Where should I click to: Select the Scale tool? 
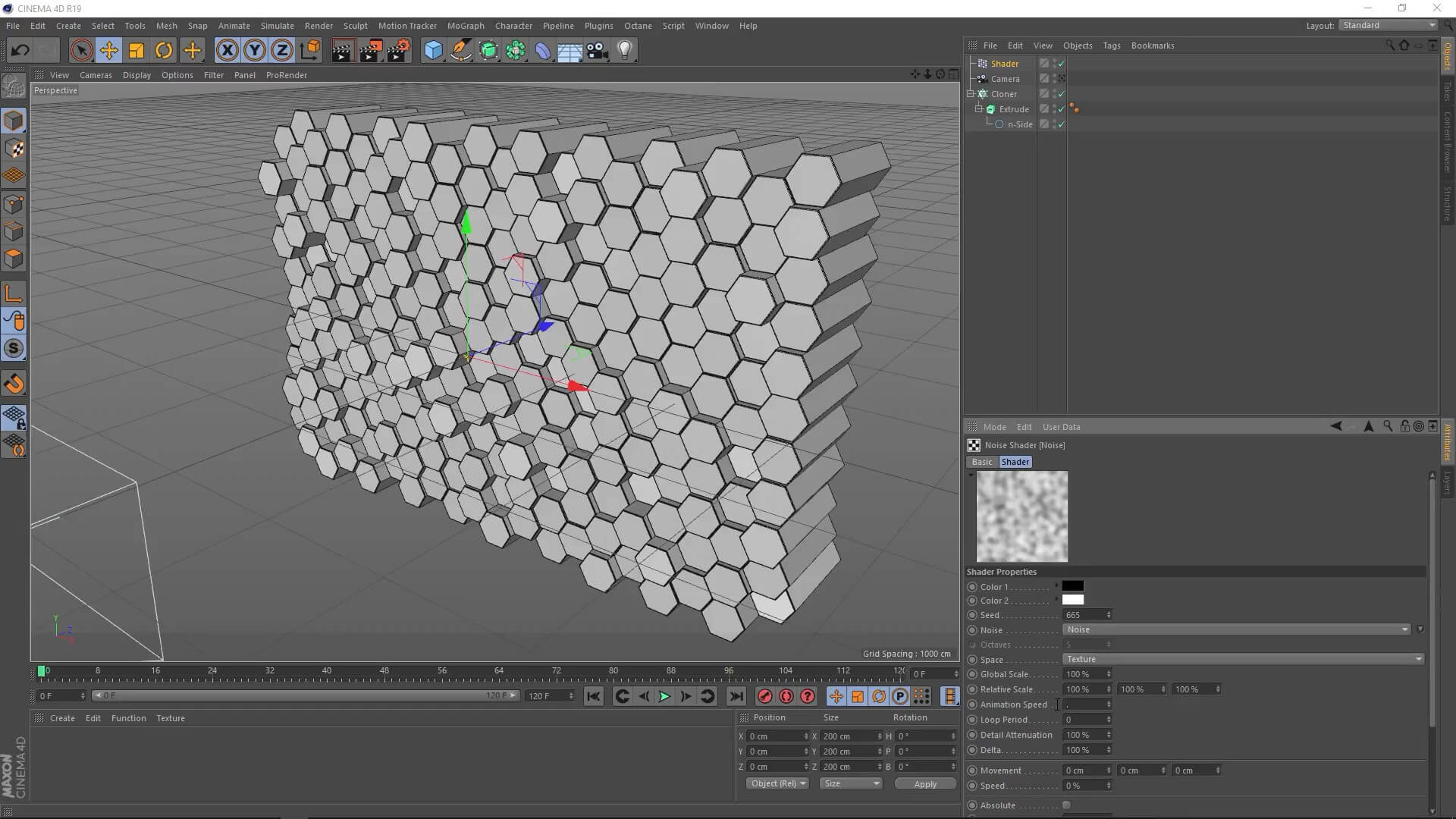coord(136,51)
